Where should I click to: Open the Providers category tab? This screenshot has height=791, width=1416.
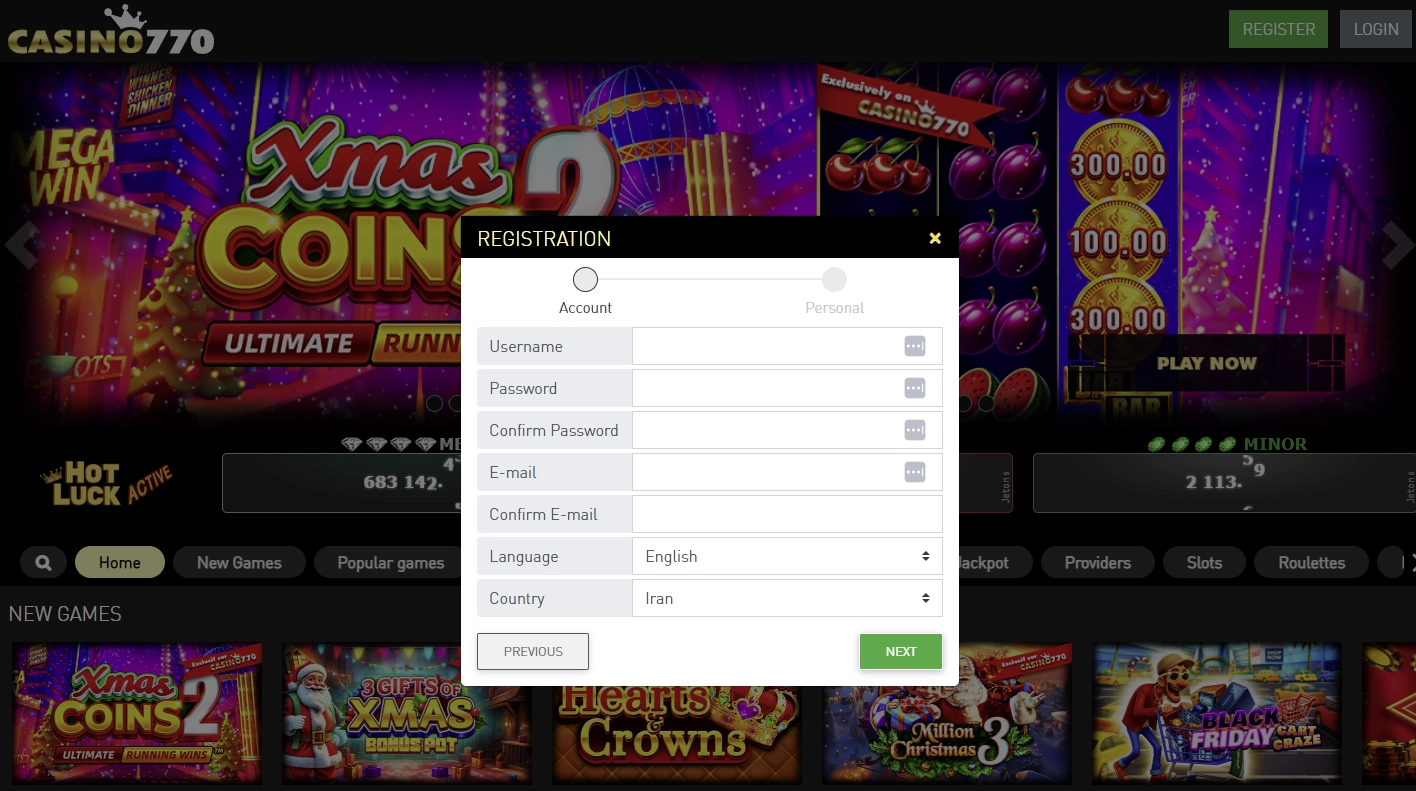point(1097,563)
